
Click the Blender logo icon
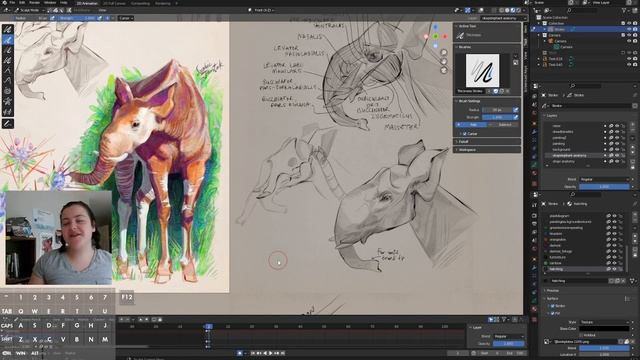4,2
